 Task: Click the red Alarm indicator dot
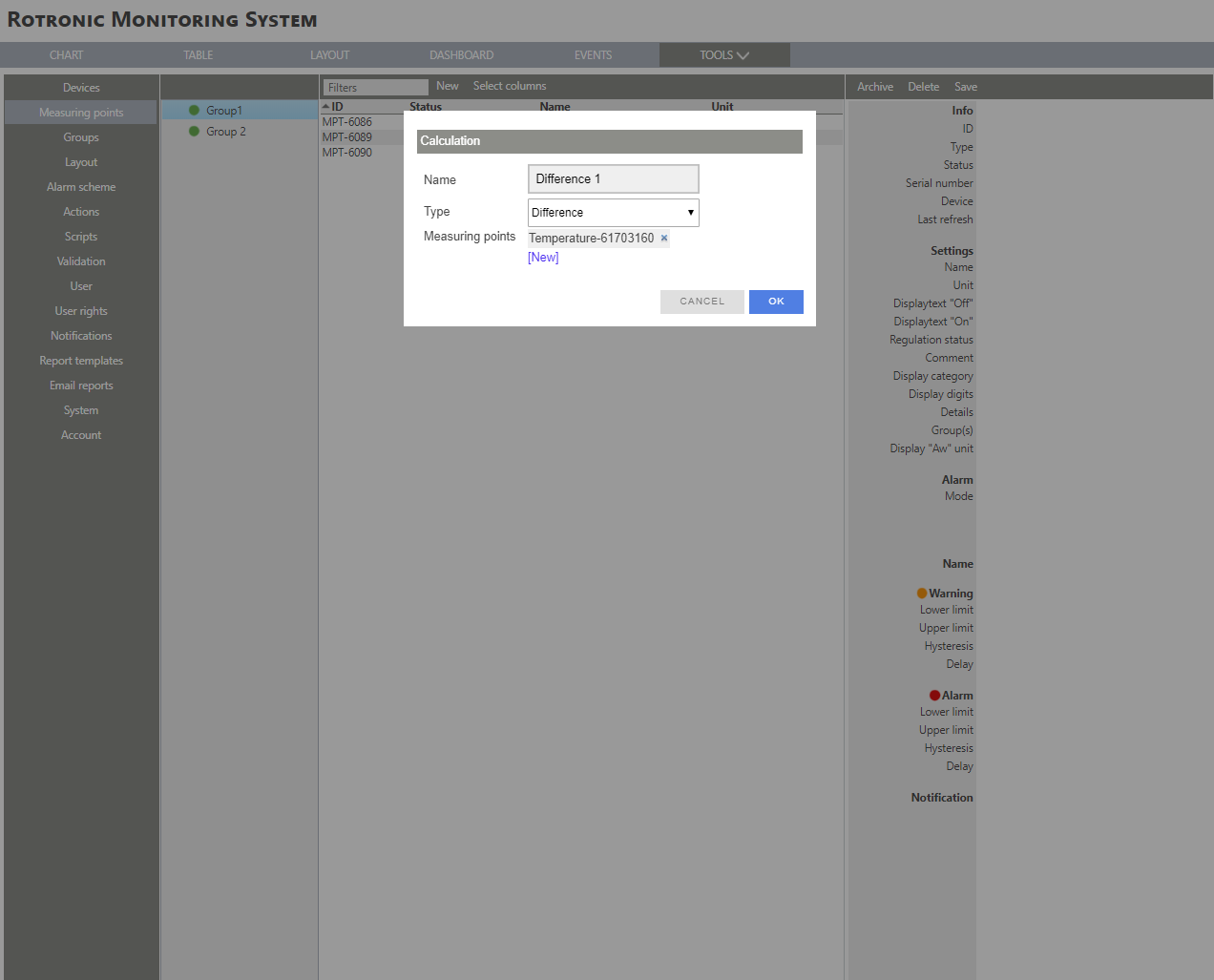pos(934,696)
